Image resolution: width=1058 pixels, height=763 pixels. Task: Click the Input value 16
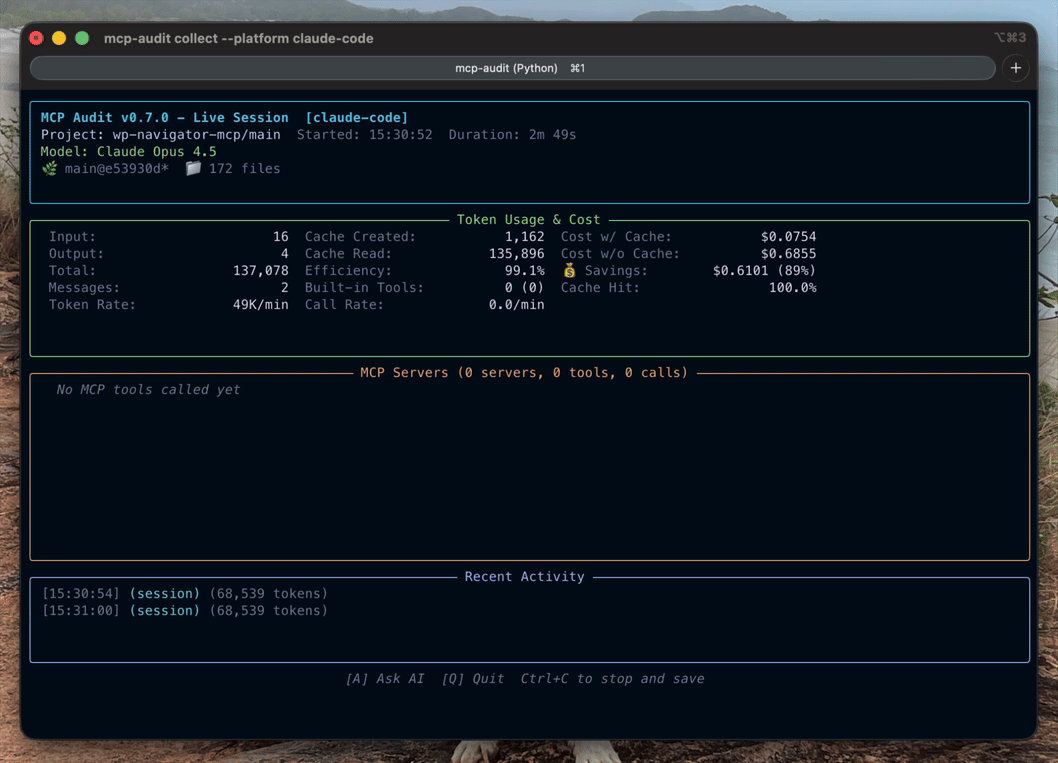click(281, 237)
